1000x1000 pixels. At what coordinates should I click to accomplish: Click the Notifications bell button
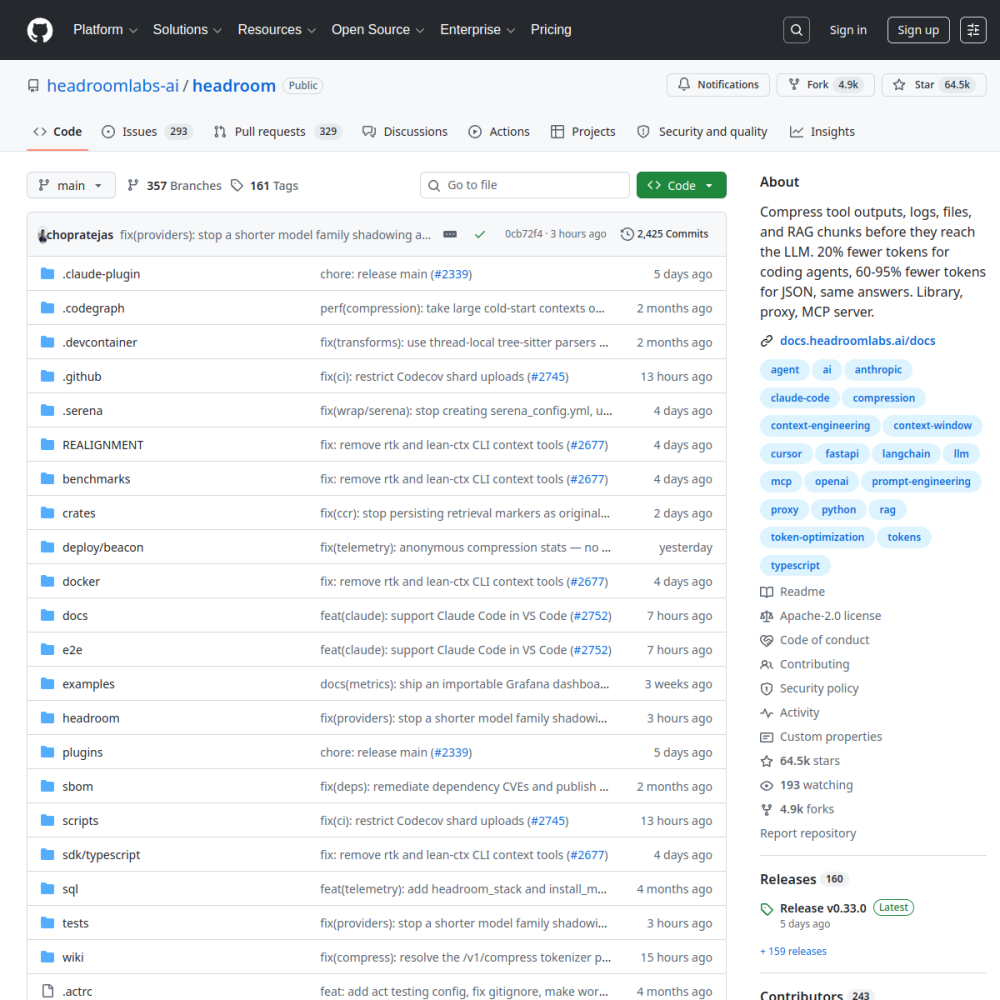point(718,85)
